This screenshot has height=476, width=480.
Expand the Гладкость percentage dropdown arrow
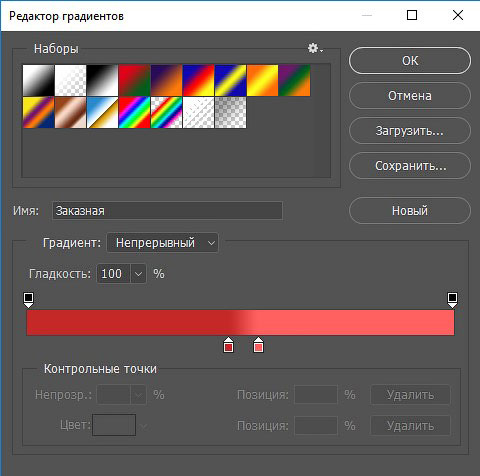(138, 274)
